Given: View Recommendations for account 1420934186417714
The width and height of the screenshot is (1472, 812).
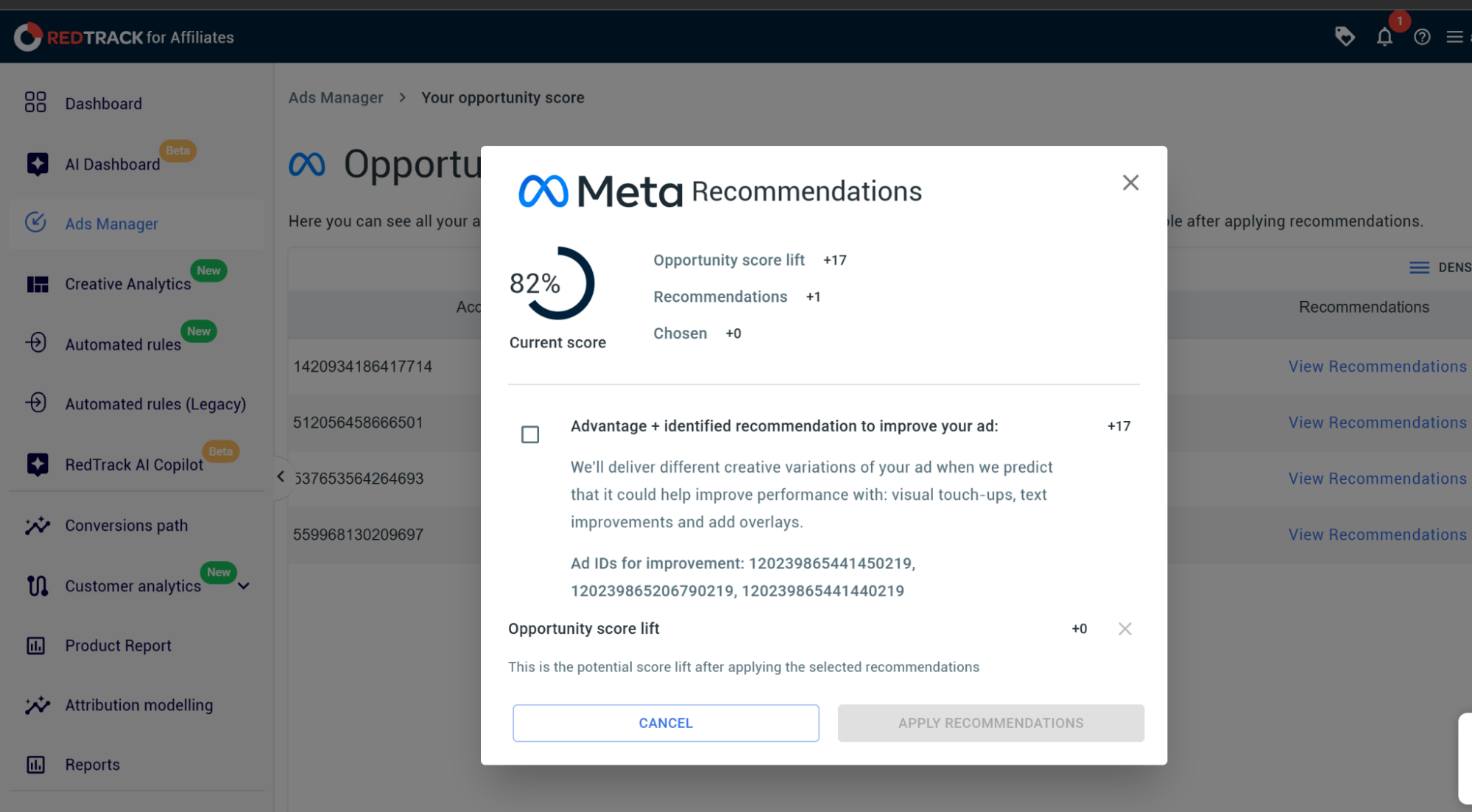Looking at the screenshot, I should point(1377,366).
